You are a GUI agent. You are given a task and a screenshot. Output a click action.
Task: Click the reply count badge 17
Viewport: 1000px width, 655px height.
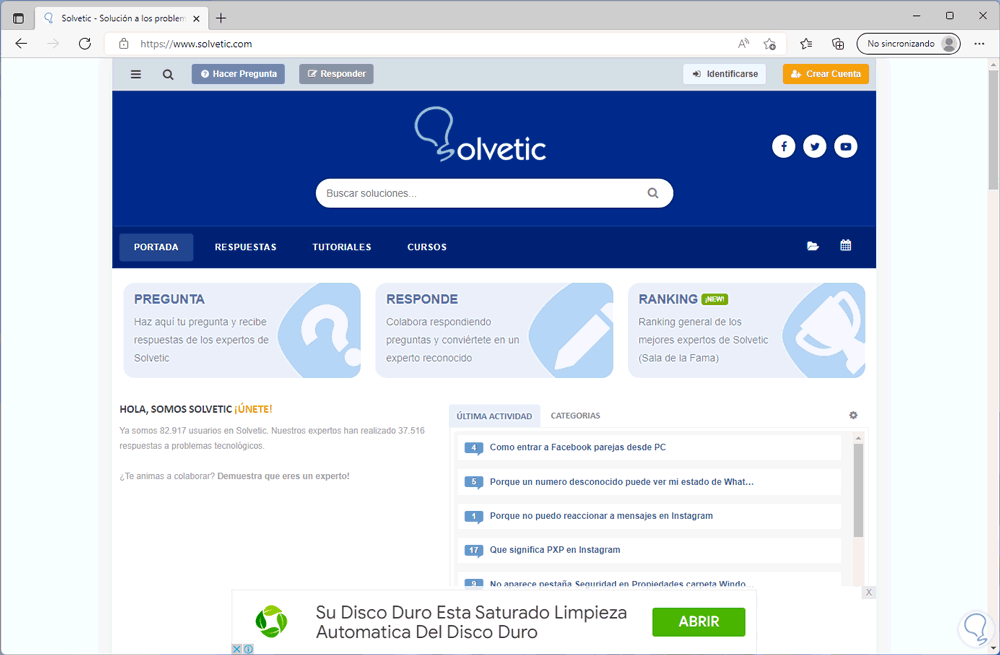(473, 550)
